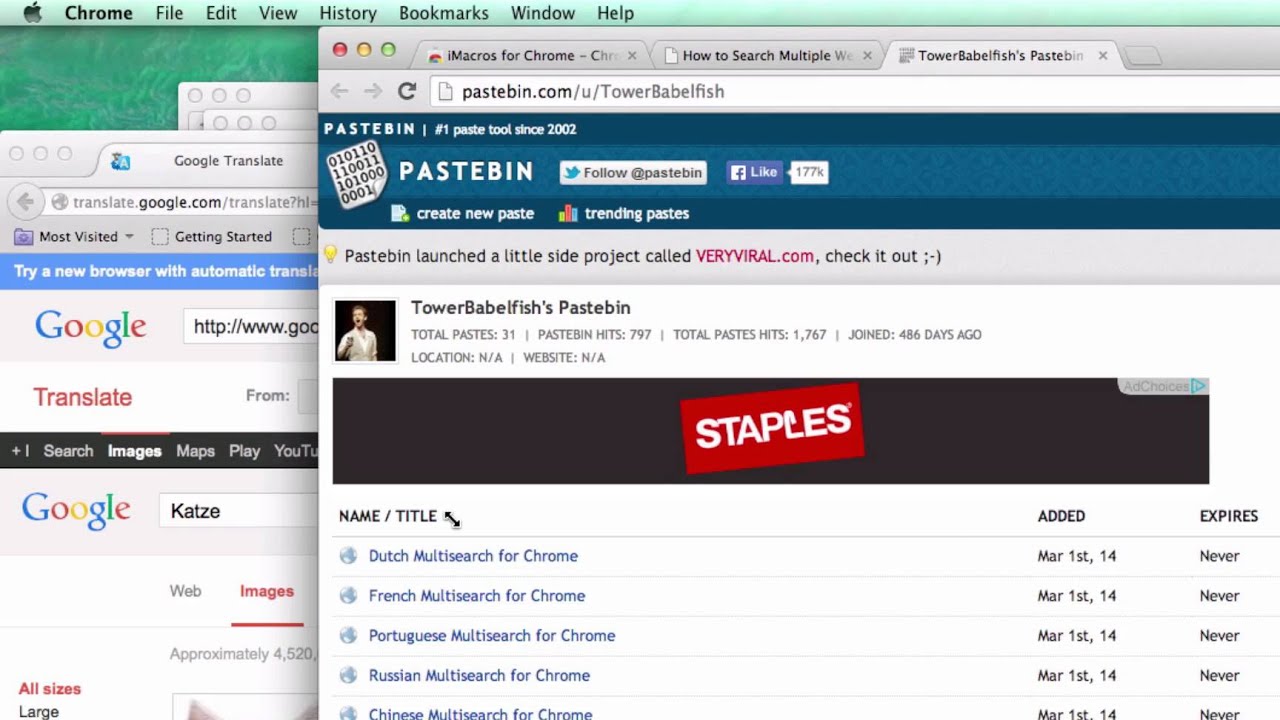Click the Staples advertisement banner
1280x720 pixels.
[x=771, y=431]
